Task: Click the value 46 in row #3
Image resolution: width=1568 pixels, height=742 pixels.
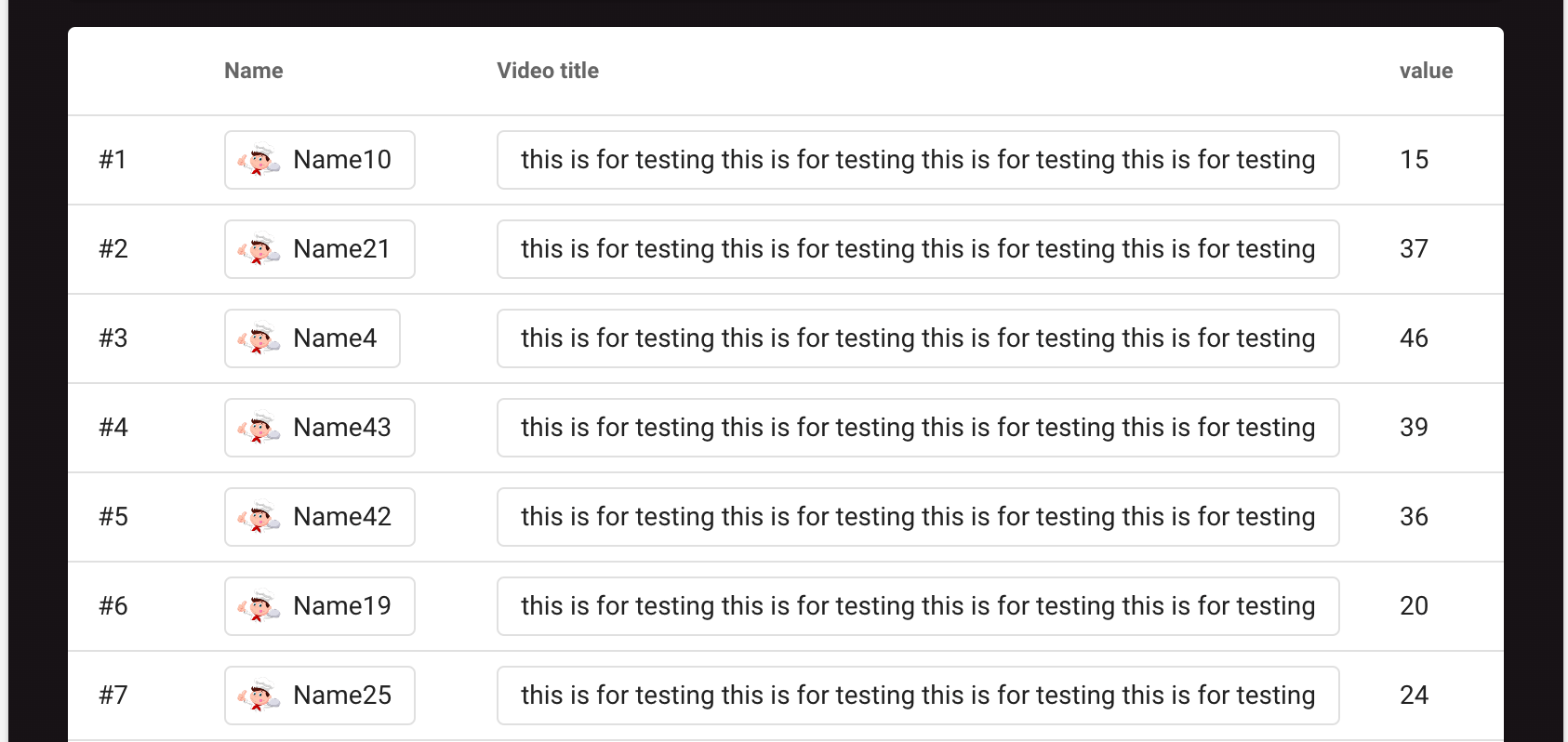Action: click(1415, 338)
